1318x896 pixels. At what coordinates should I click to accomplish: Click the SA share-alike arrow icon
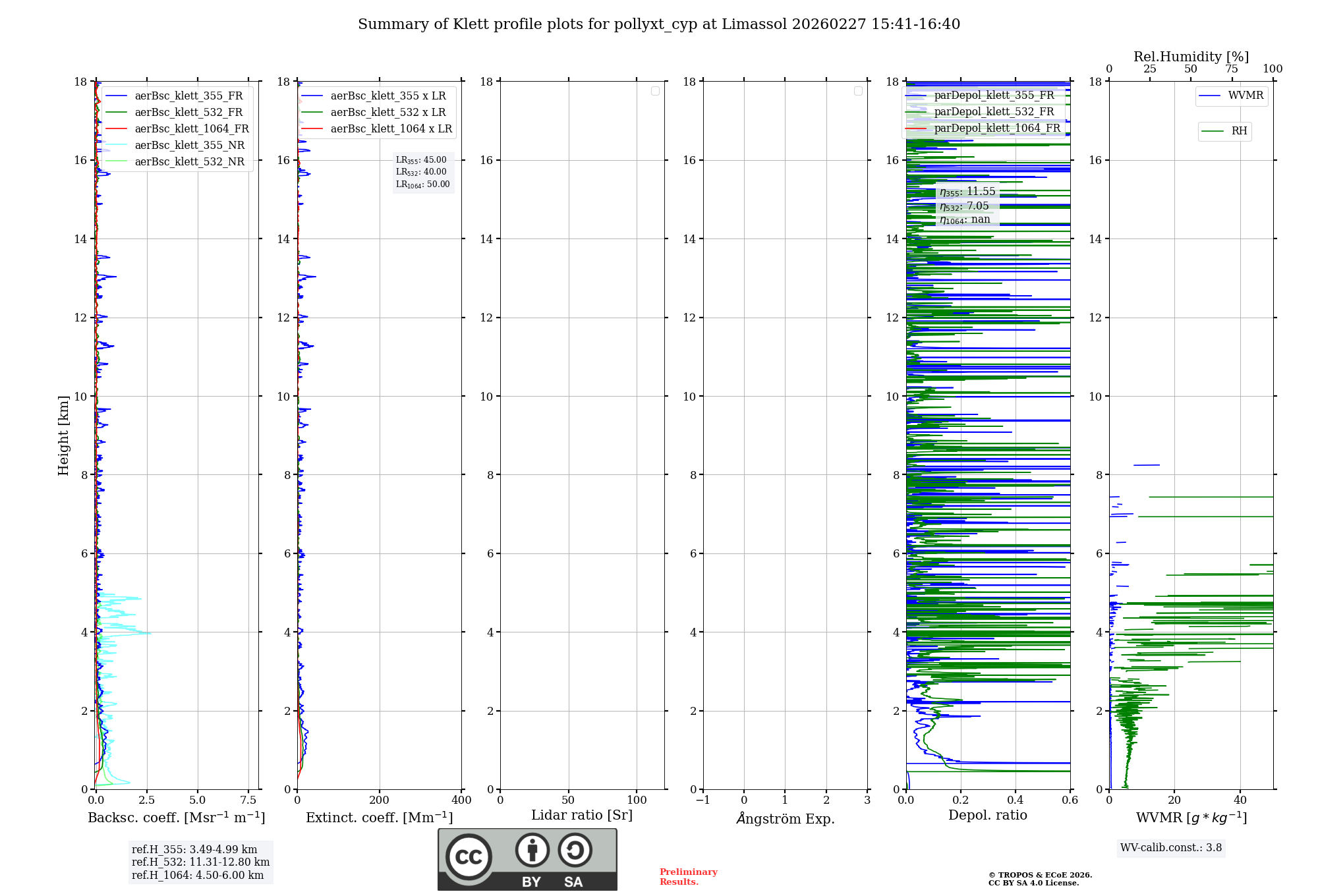(x=575, y=850)
